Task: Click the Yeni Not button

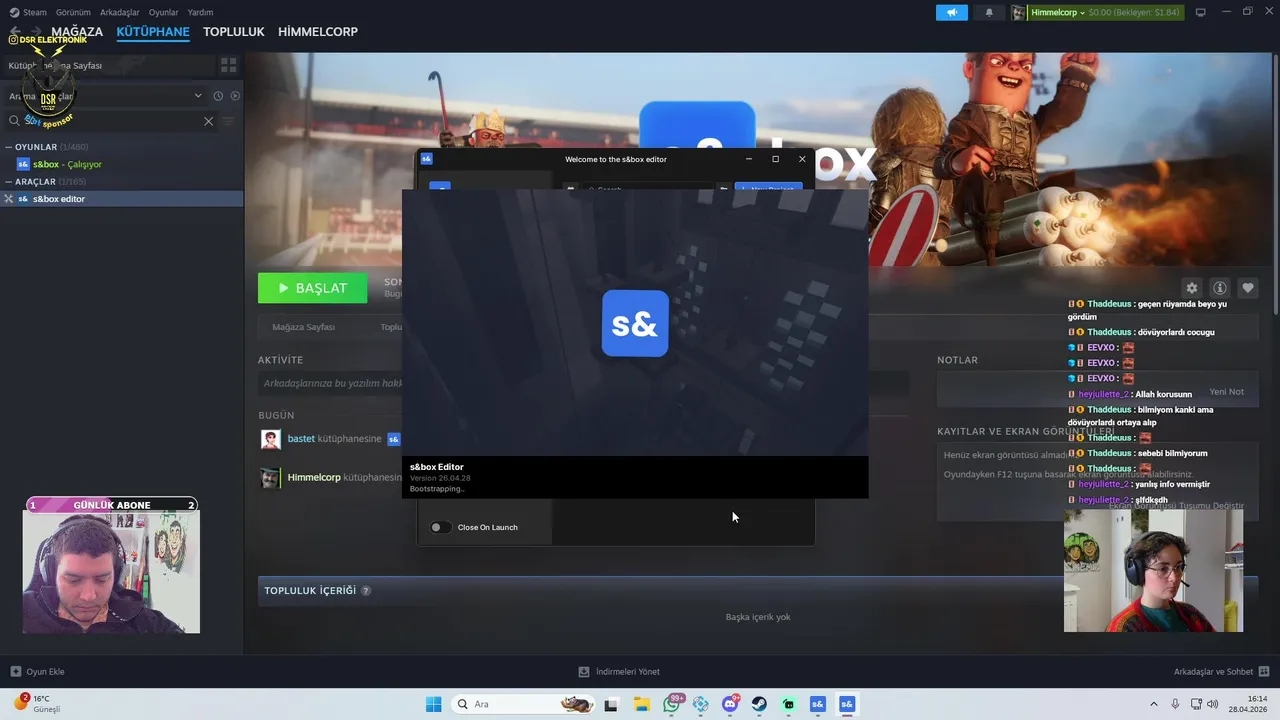Action: tap(1226, 392)
